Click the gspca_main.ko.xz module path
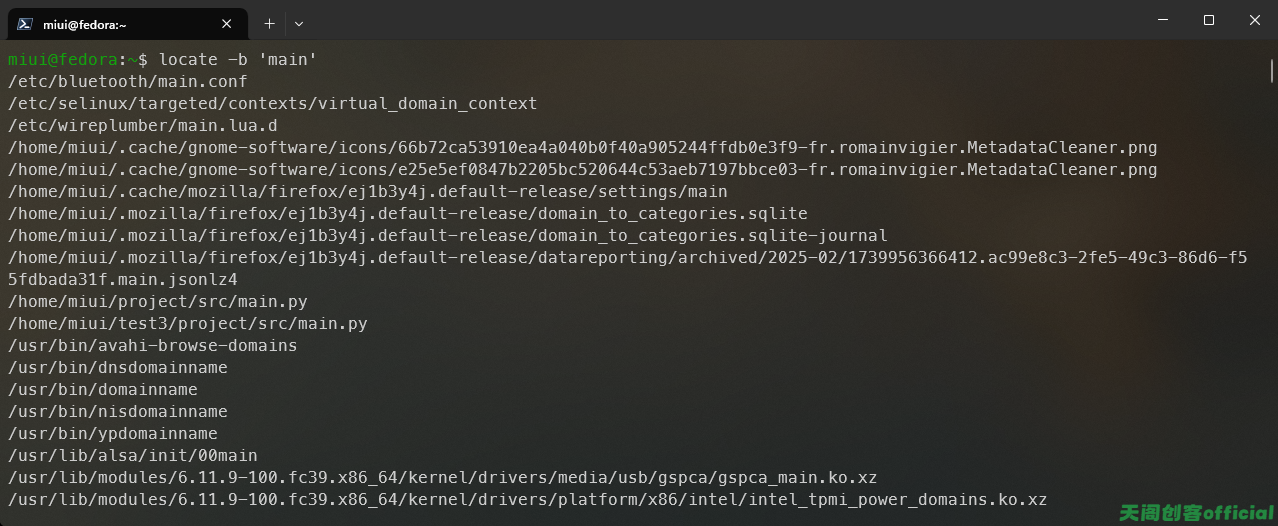This screenshot has width=1278, height=526. click(443, 478)
